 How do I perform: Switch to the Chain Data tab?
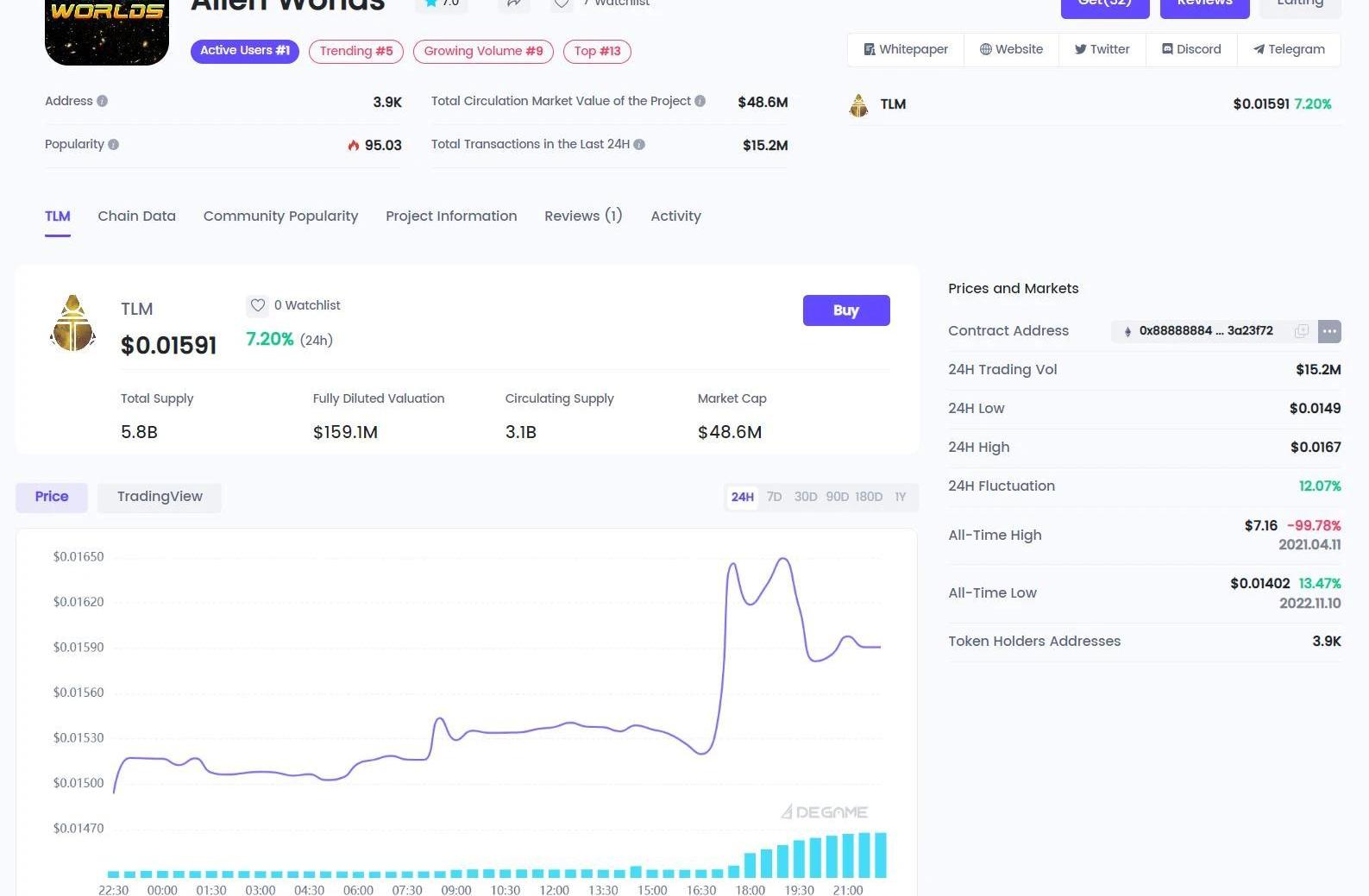pyautogui.click(x=136, y=216)
